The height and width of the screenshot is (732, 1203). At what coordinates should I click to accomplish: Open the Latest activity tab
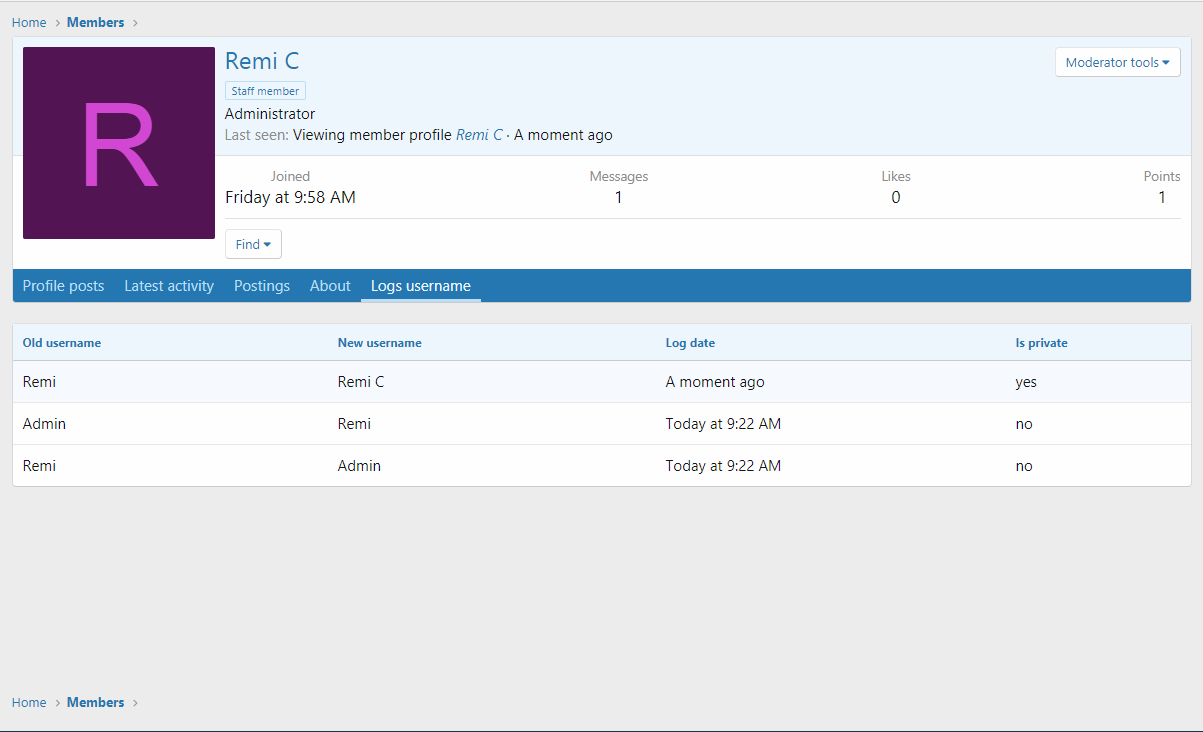[x=169, y=286]
